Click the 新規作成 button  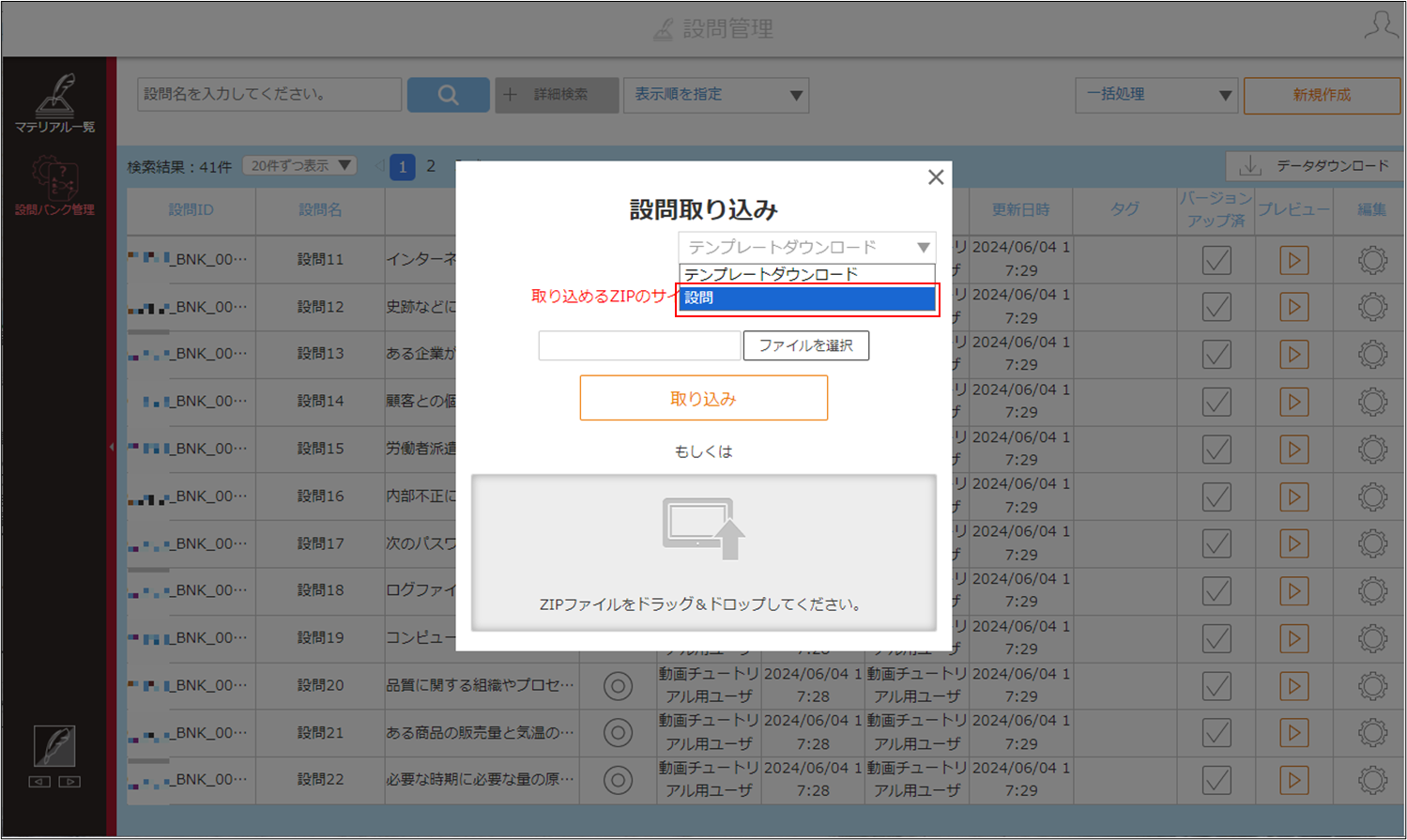(x=1322, y=95)
